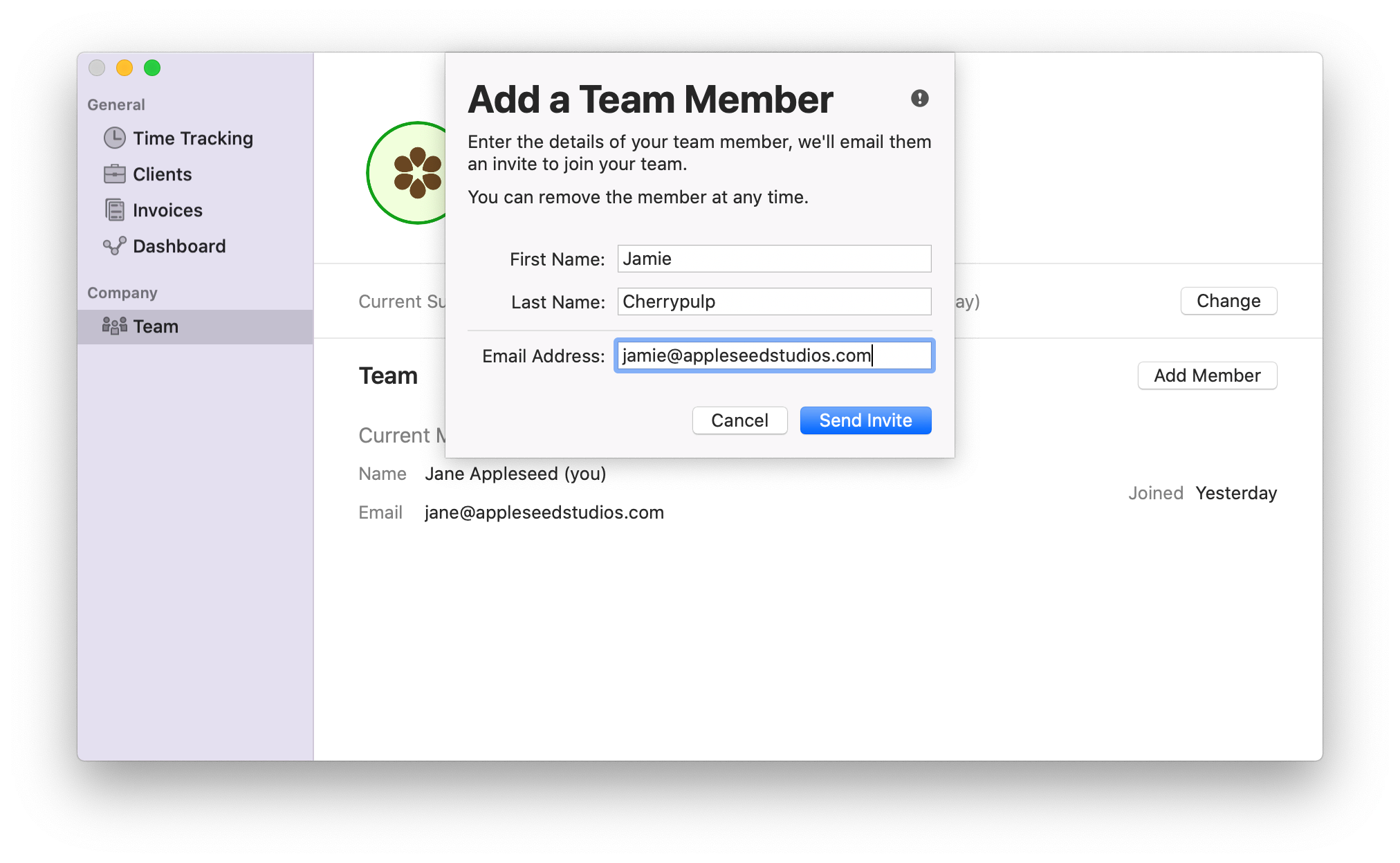Select the Time Tracking clock icon
Screen dimensions: 1400x863
(115, 138)
